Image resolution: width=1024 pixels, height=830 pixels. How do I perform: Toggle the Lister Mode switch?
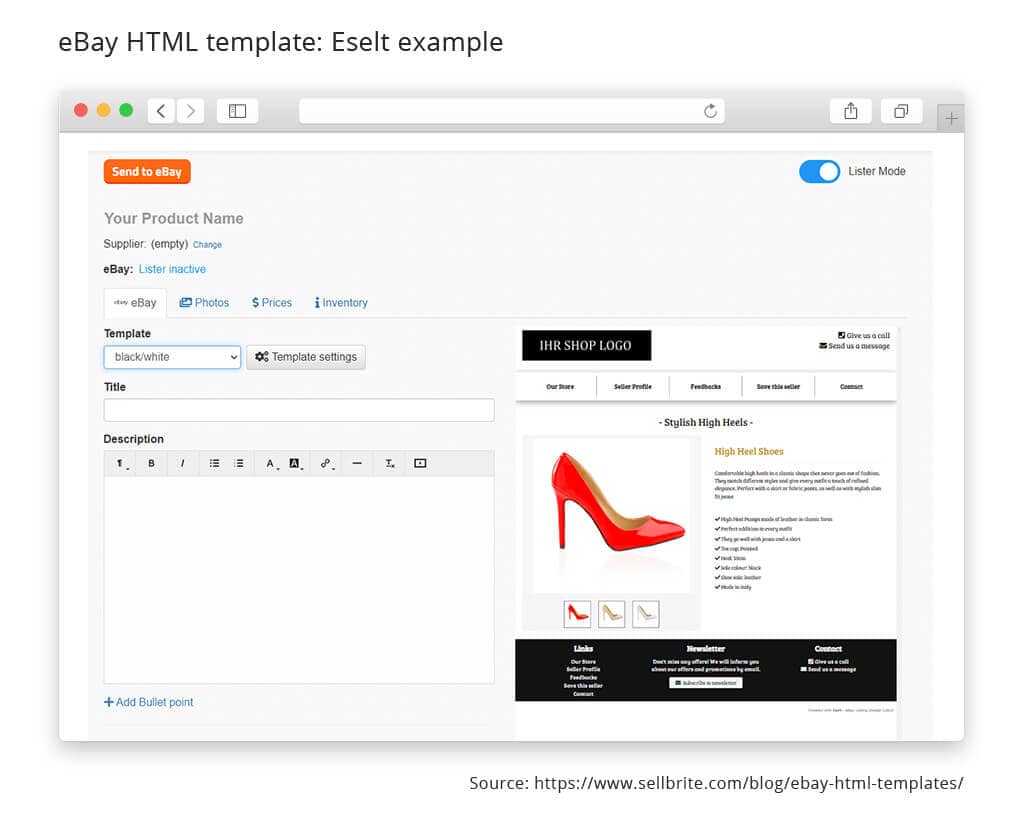click(x=819, y=172)
